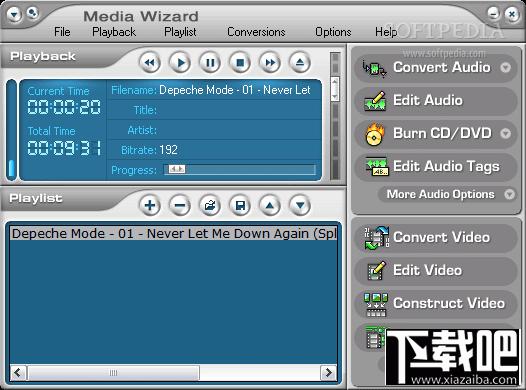The image size is (526, 390).
Task: Click the Burn CD/DVD button label
Action: point(442,133)
